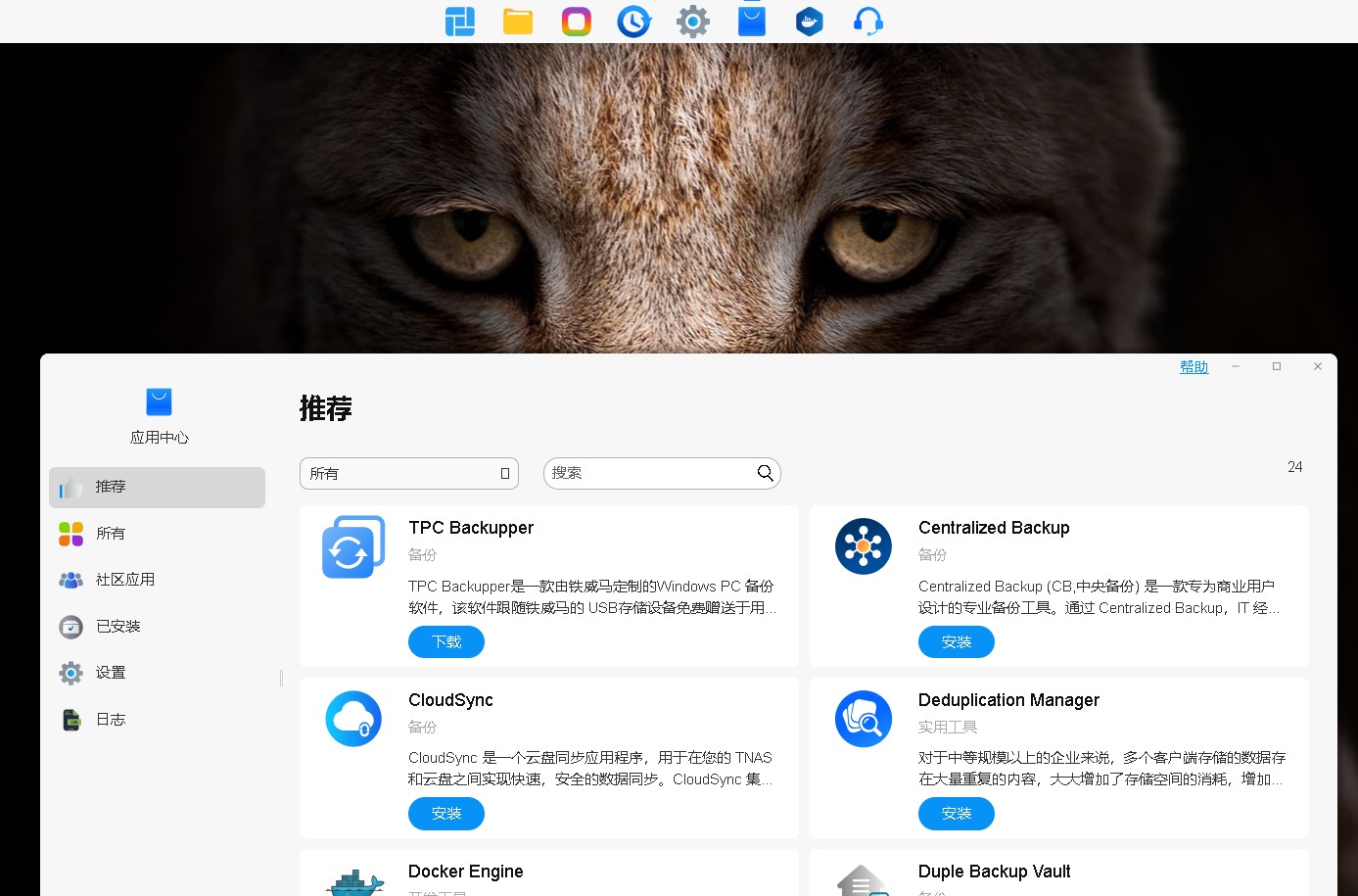The width and height of the screenshot is (1358, 896).
Task: Click the Duple Backup Vault icon
Action: [864, 880]
